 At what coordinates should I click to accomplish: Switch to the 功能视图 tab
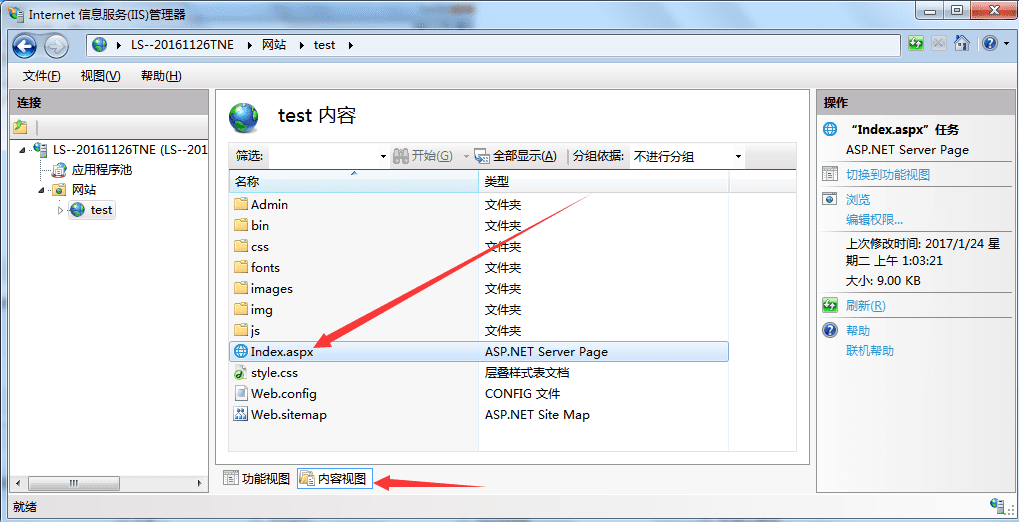point(257,479)
